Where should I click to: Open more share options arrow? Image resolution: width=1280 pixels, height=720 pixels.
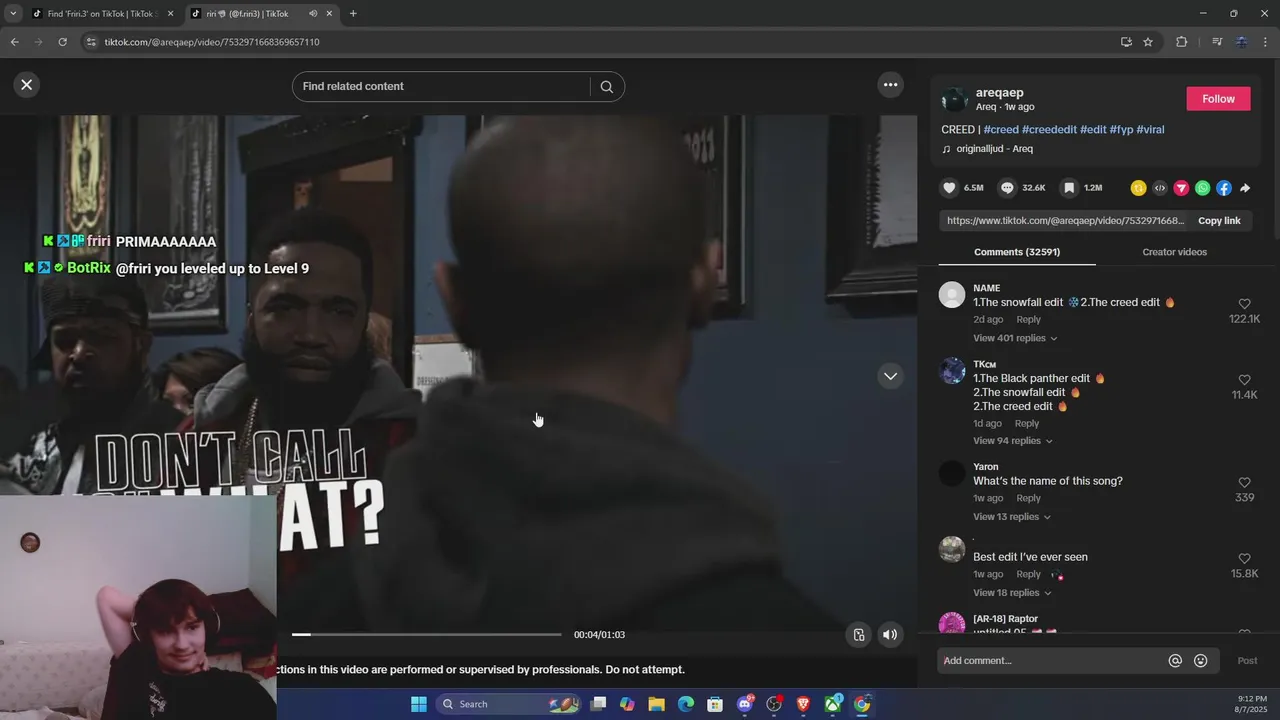[1245, 188]
